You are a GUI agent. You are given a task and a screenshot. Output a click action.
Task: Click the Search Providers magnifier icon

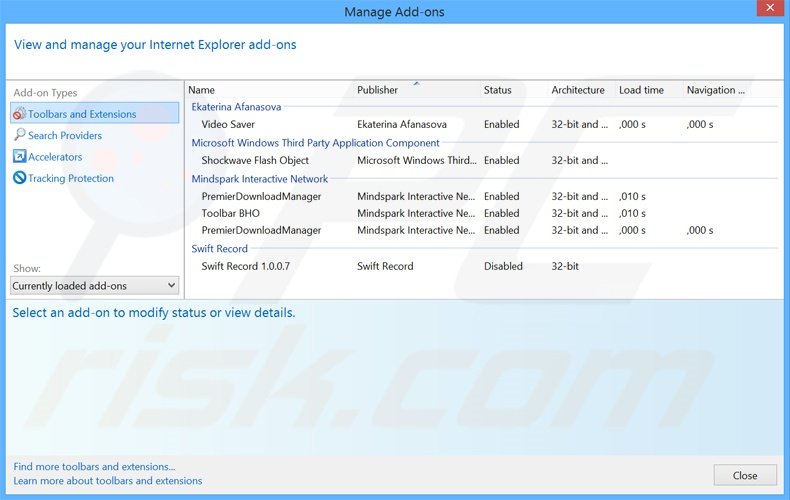coord(19,135)
